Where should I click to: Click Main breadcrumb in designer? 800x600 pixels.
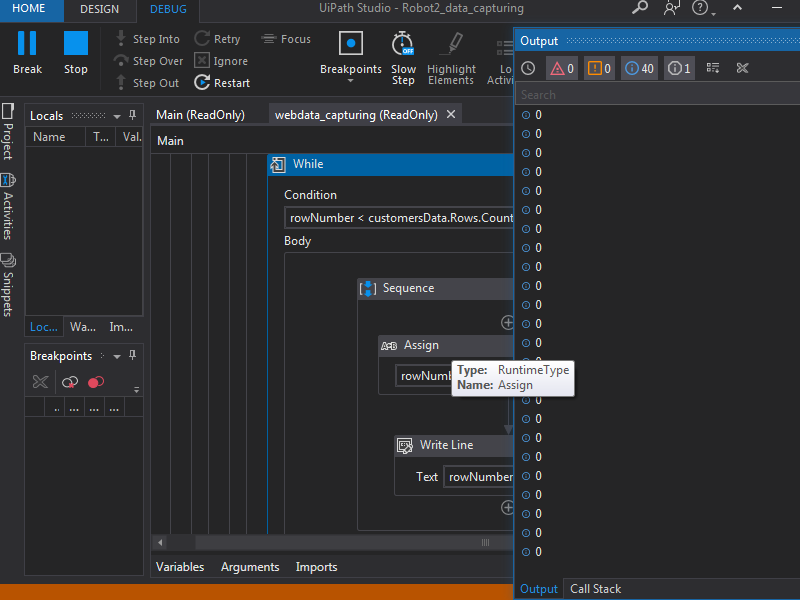click(x=170, y=141)
